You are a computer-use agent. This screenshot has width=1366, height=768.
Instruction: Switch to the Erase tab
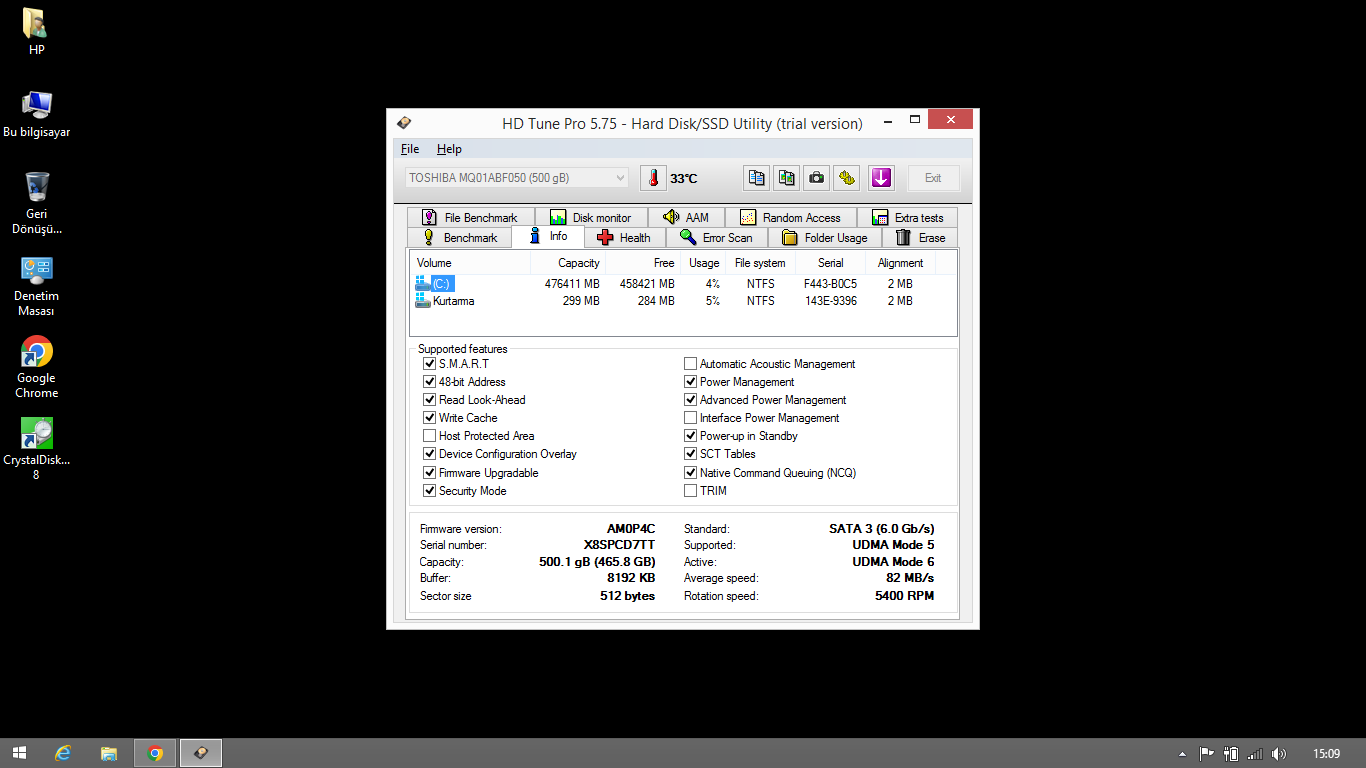pos(920,238)
